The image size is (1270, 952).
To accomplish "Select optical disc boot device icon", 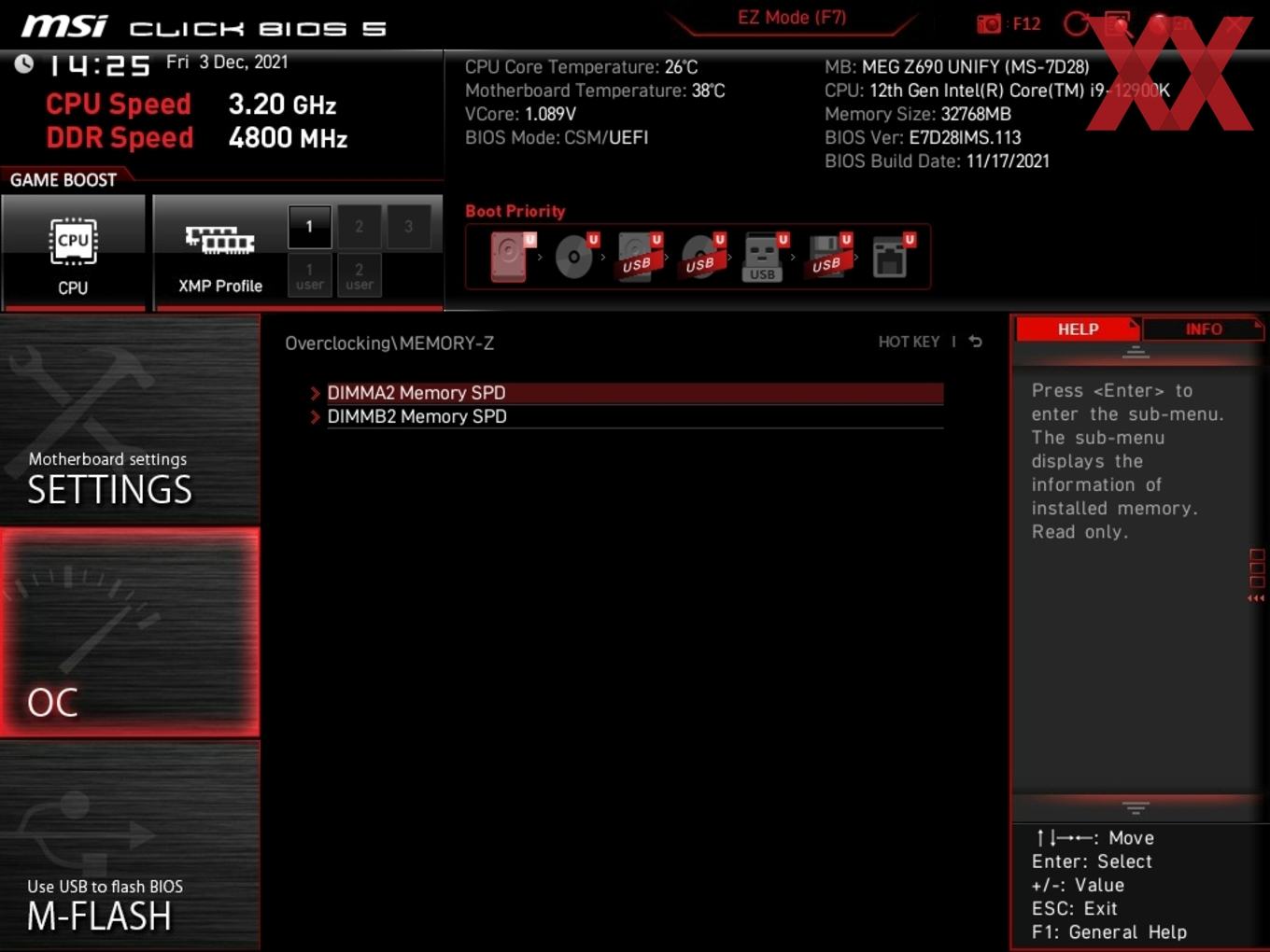I will (x=575, y=257).
